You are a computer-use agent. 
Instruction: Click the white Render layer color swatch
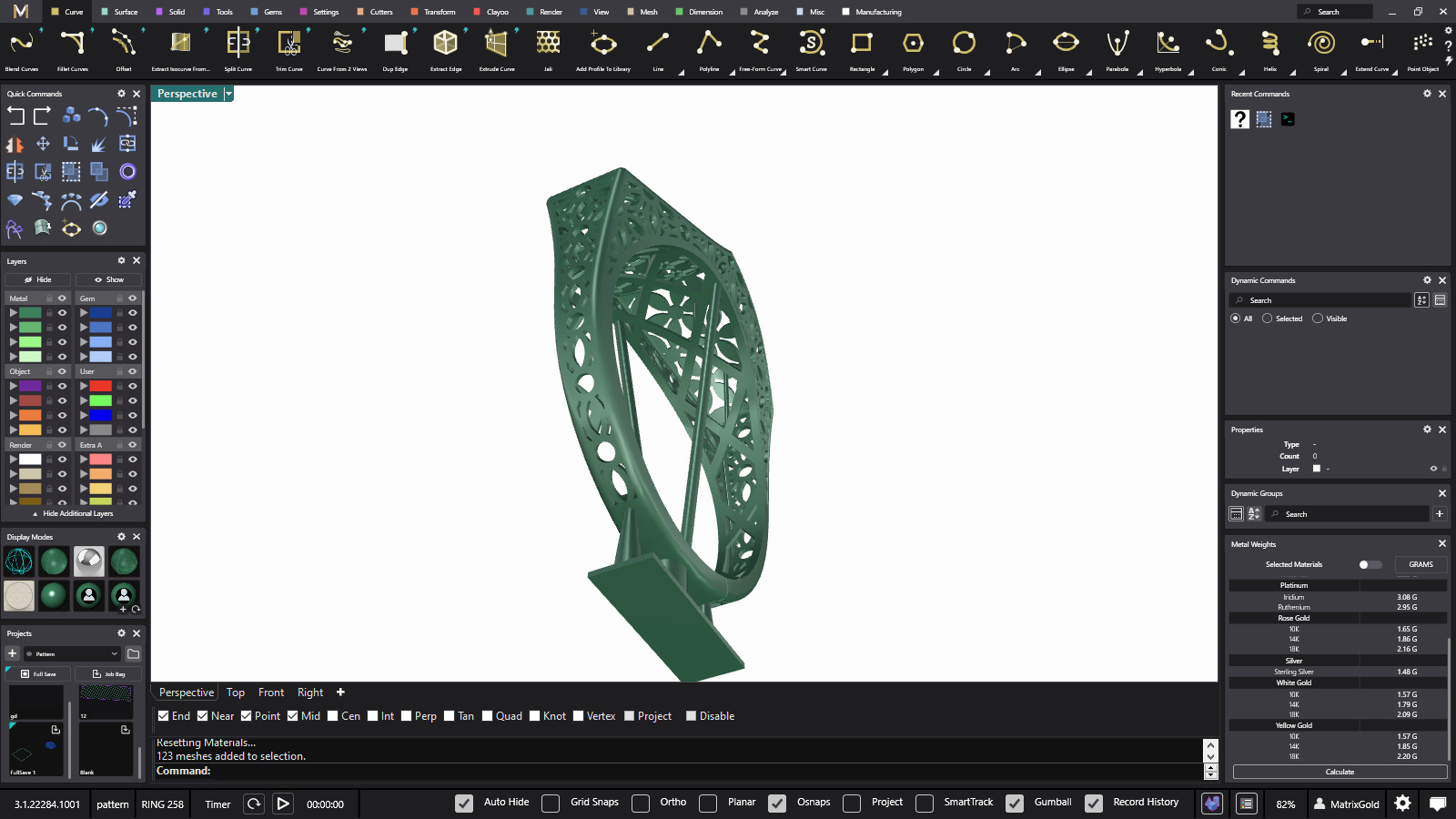(x=31, y=460)
